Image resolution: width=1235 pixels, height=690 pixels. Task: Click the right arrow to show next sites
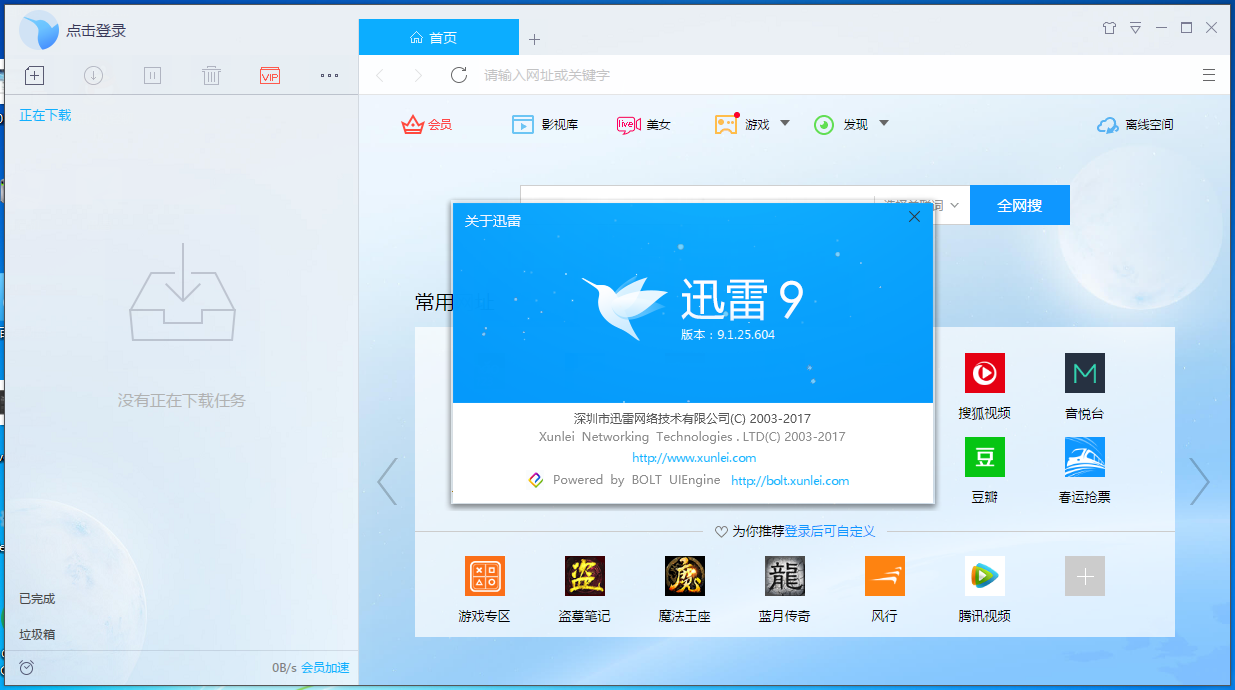[x=1199, y=481]
